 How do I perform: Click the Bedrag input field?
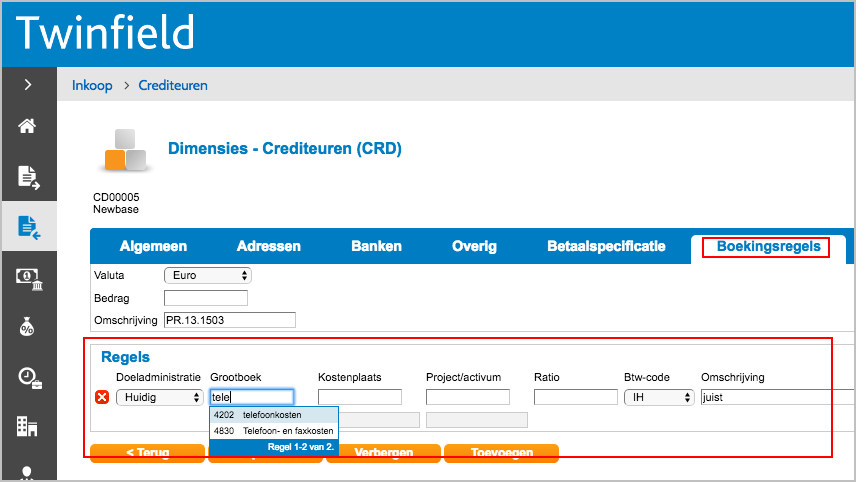[x=206, y=298]
